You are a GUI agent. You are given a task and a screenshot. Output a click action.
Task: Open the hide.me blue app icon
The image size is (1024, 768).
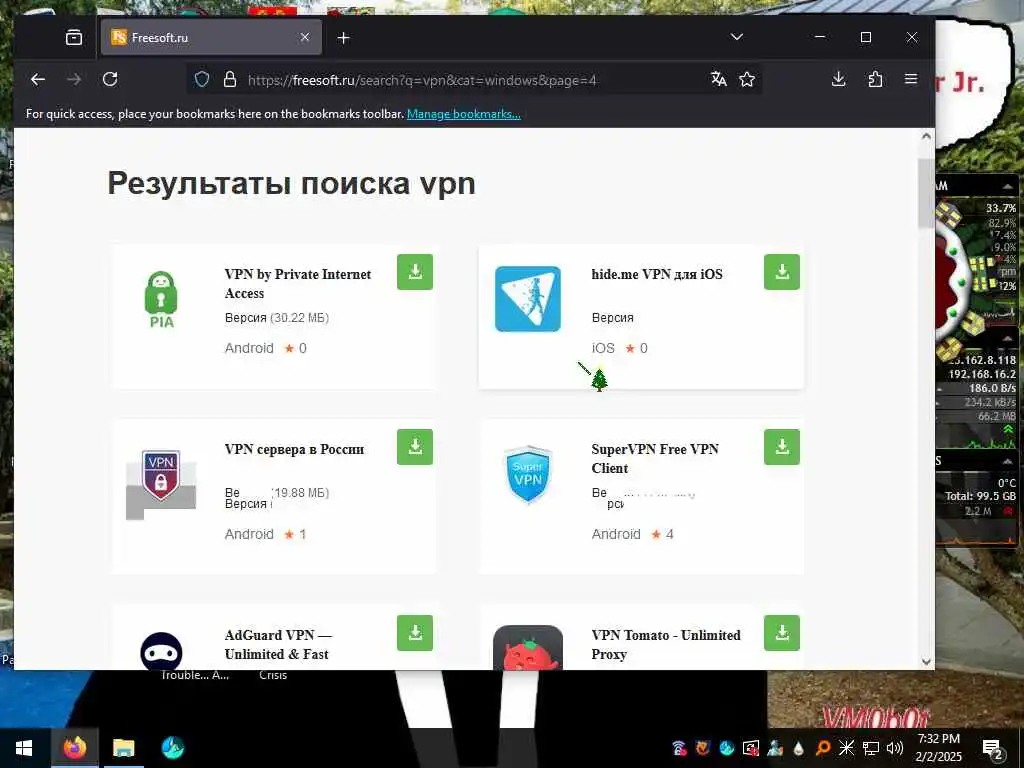point(528,299)
